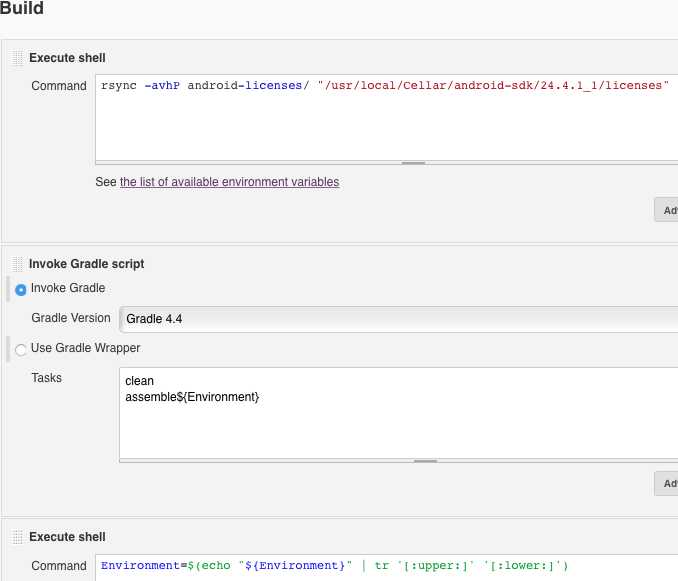Click the 'clean' task text
The width and height of the screenshot is (678, 581).
click(139, 381)
